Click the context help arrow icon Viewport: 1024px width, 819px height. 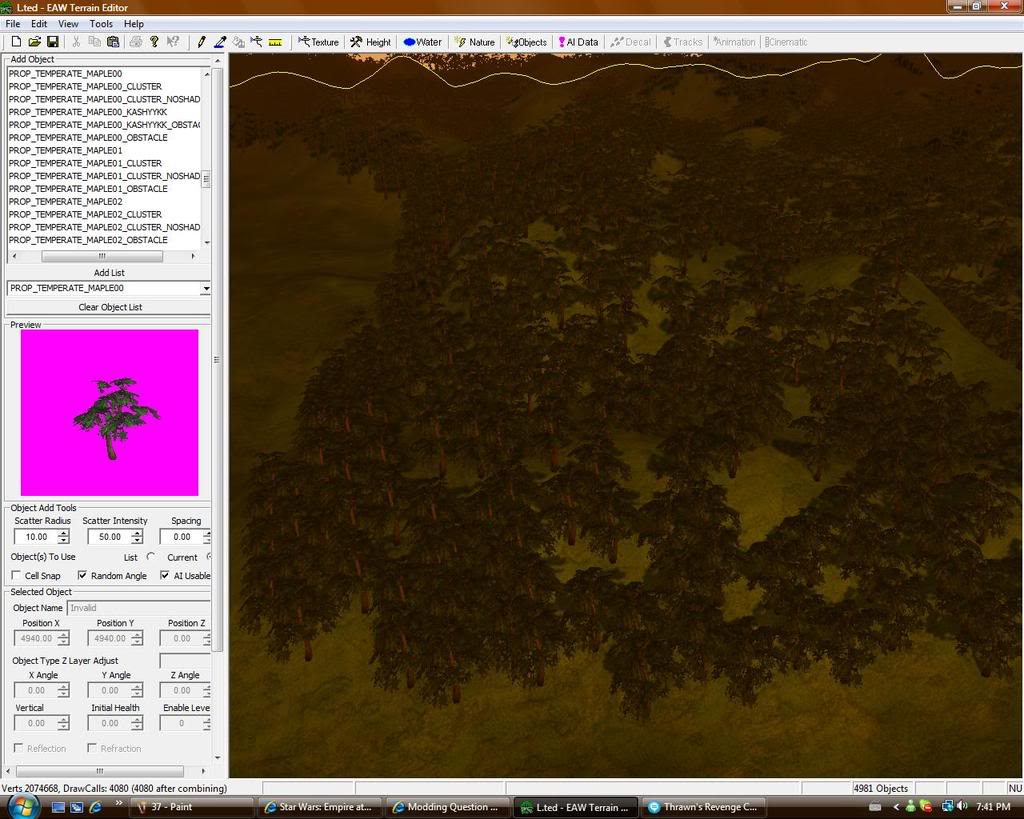point(173,42)
